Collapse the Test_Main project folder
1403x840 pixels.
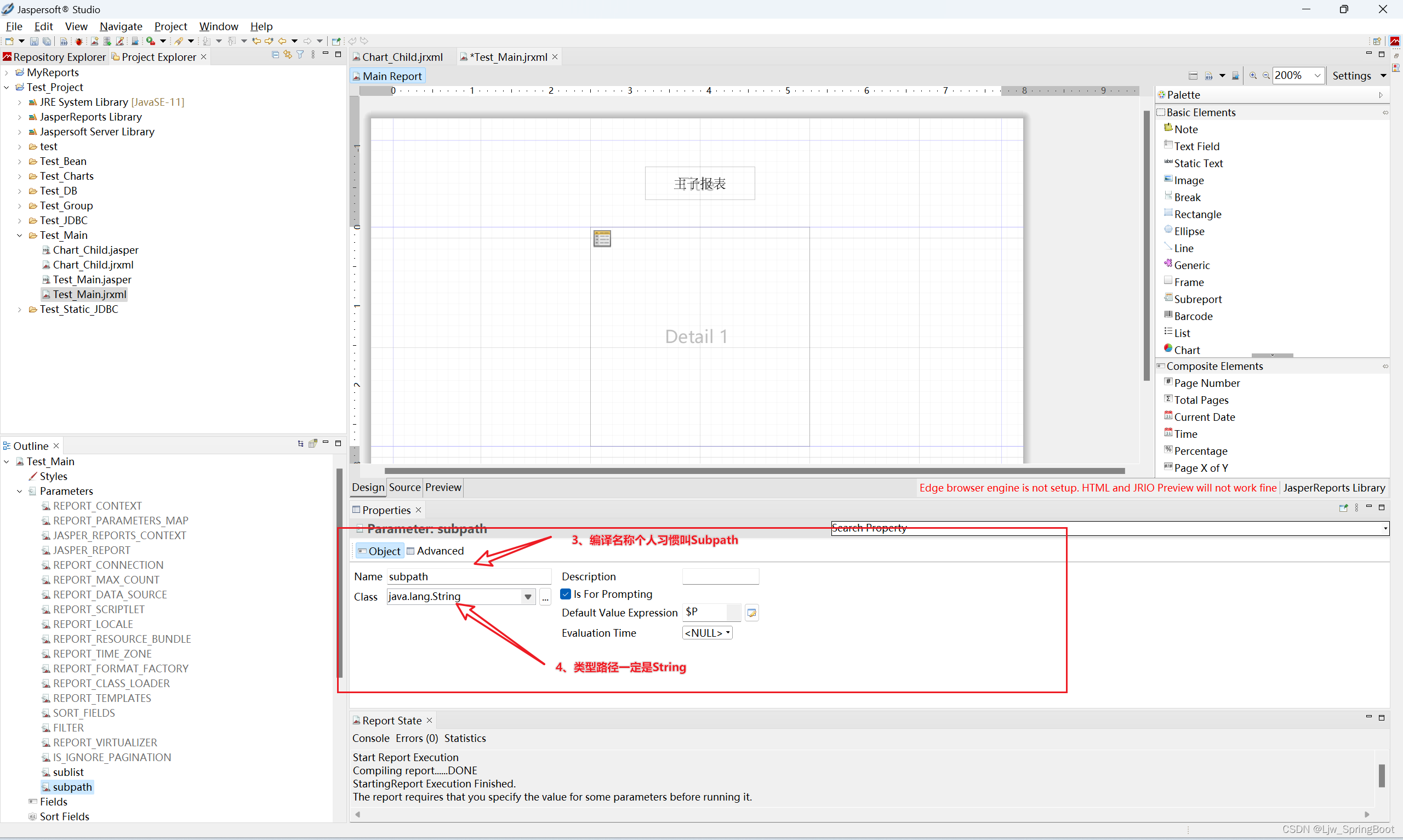(x=19, y=236)
